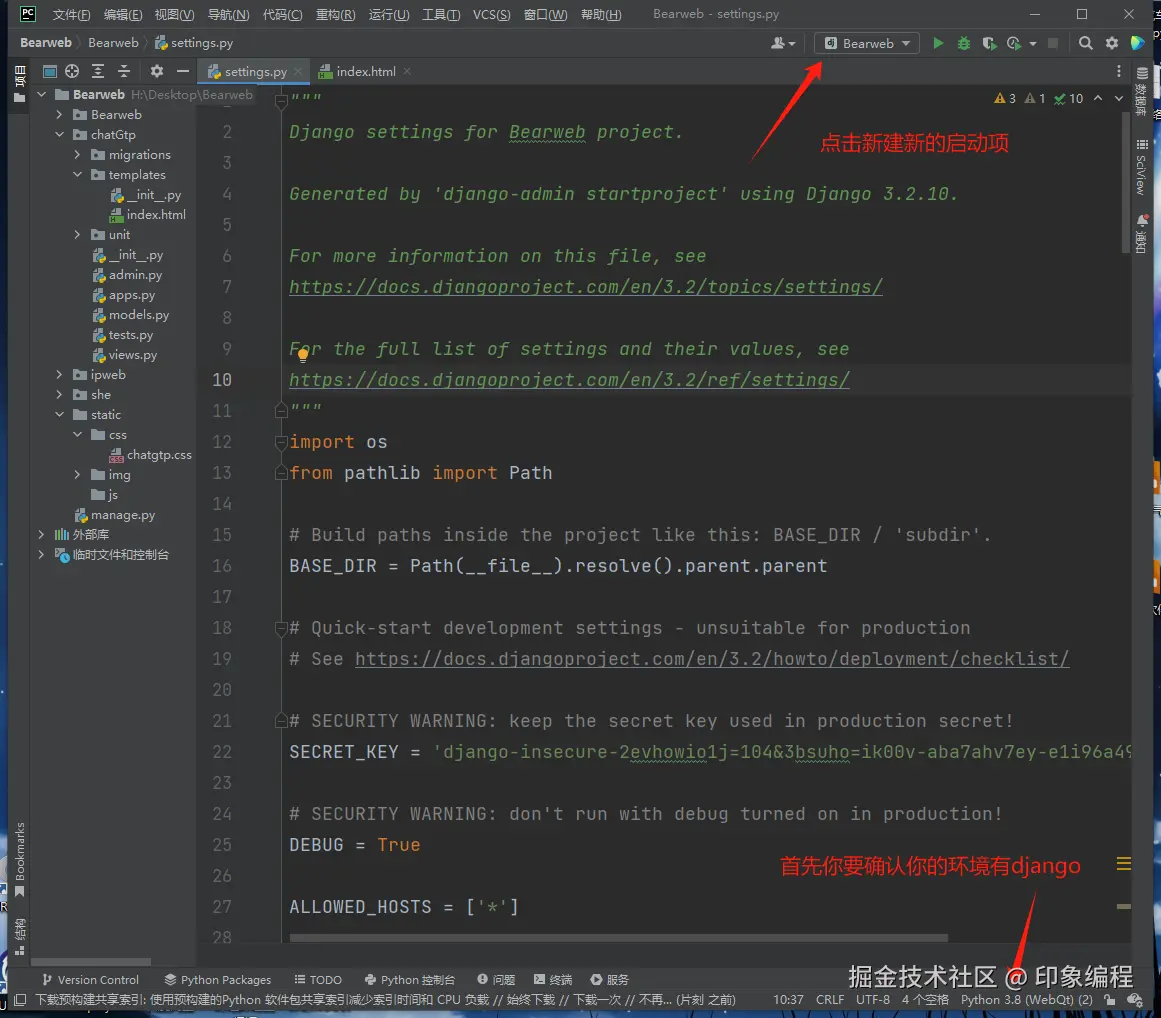The image size is (1161, 1018).
Task: Click the locate-opened-file target icon in project panel
Action: tap(72, 71)
